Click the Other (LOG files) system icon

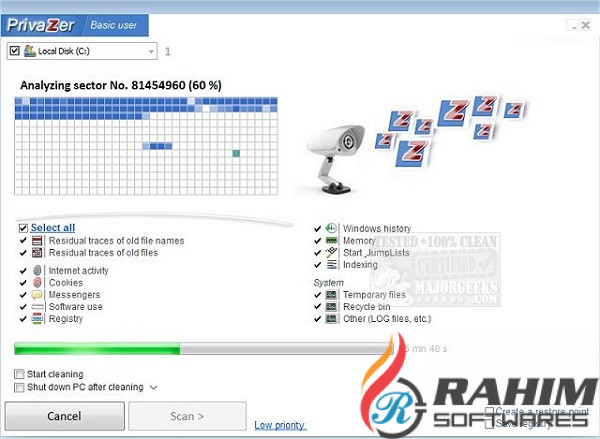(x=331, y=318)
